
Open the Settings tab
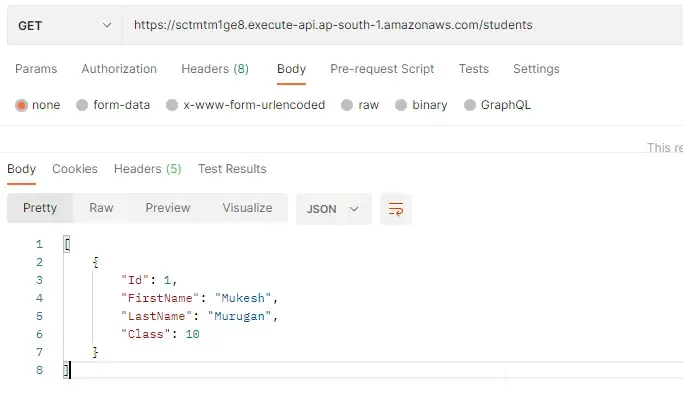pyautogui.click(x=536, y=69)
